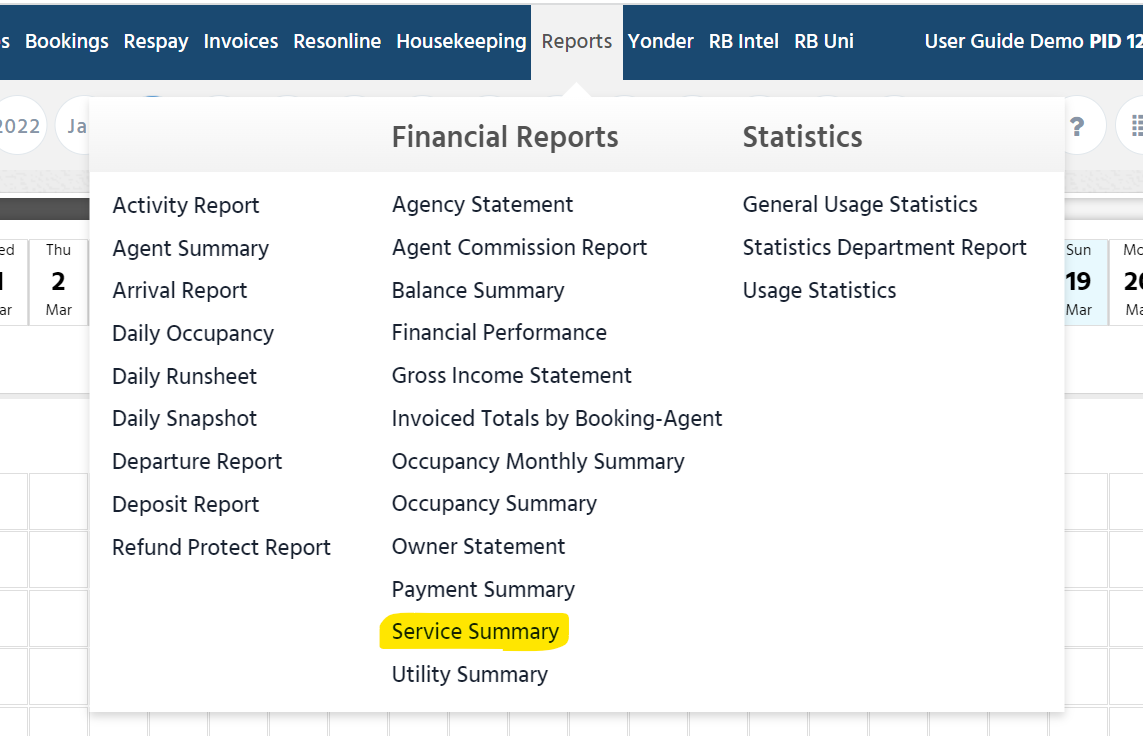Viewport: 1143px width, 736px height.
Task: Choose Occupancy Monthly Summary report
Action: tap(537, 462)
